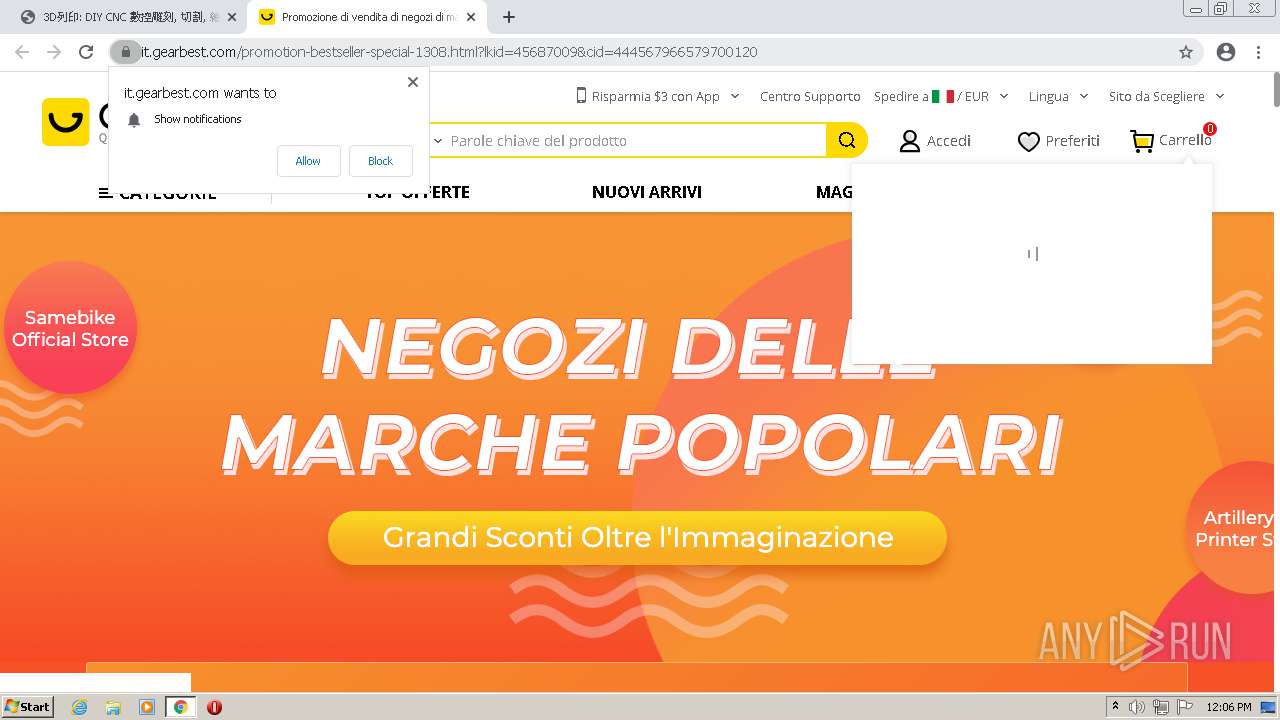Viewport: 1280px width, 720px height.
Task: Click the browser back arrow
Action: click(x=23, y=52)
